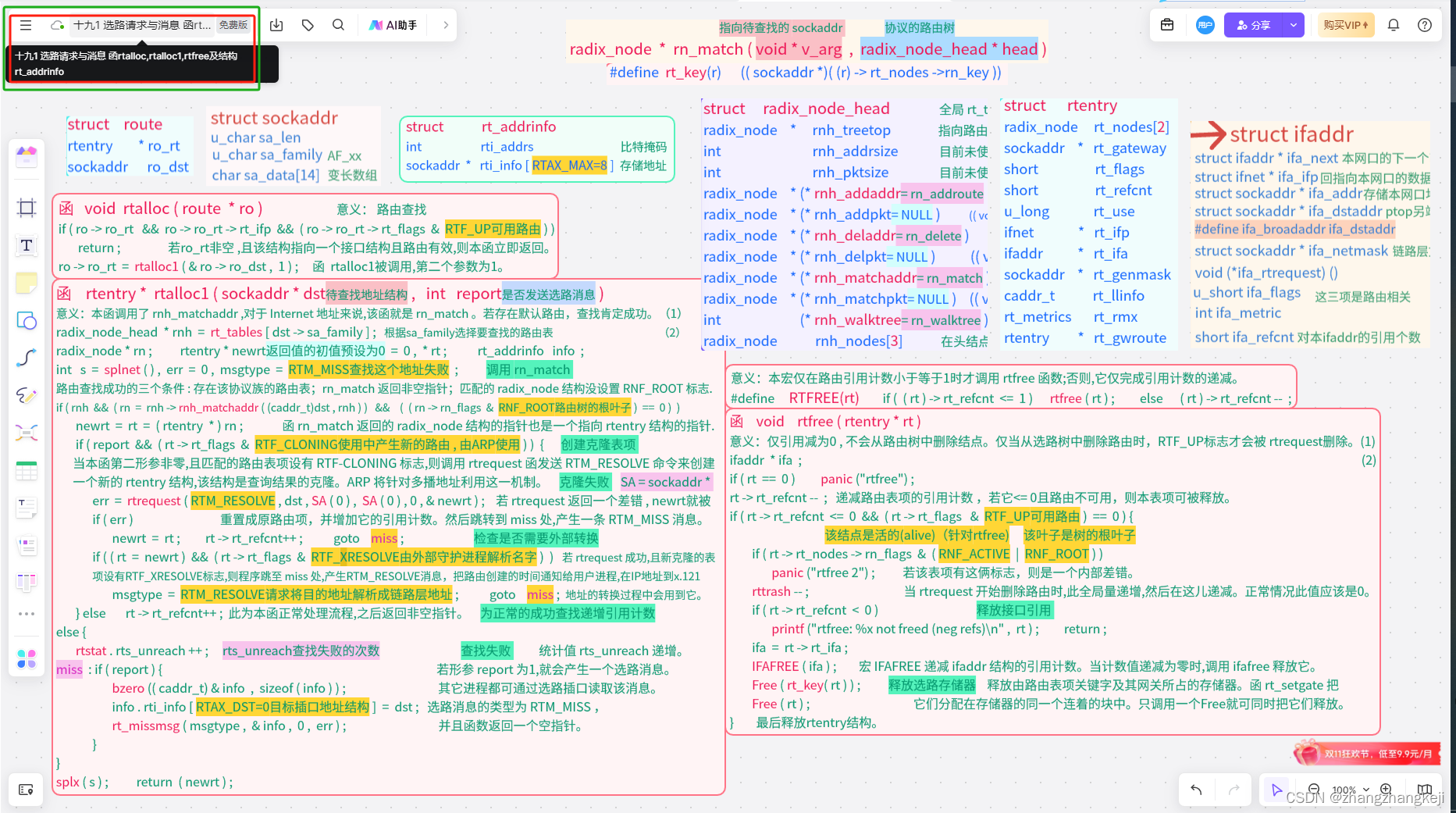Select the 'struct radix_node_head' heading
Screen dimensions: 1456x813
(796, 109)
